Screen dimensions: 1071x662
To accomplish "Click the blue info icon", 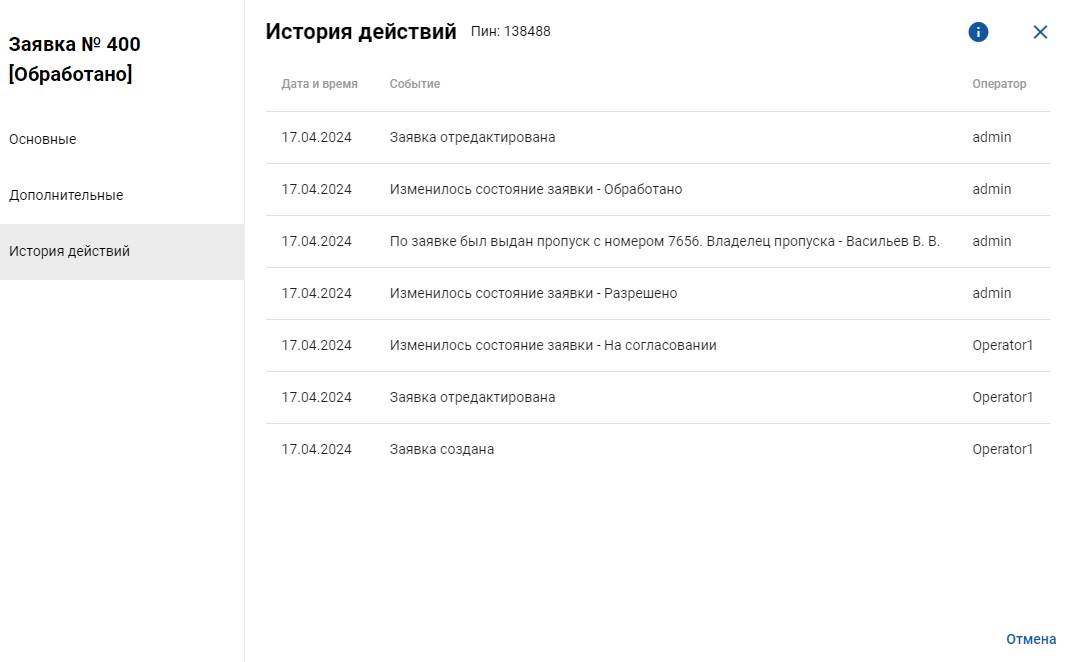I will pyautogui.click(x=978, y=32).
